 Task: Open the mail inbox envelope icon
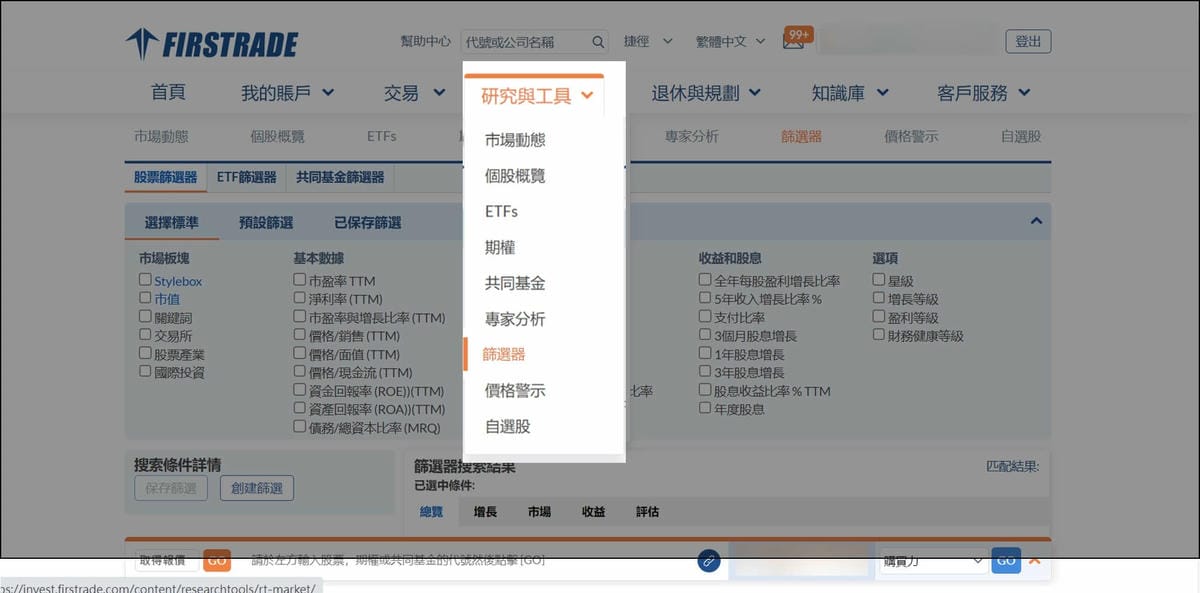[x=793, y=42]
